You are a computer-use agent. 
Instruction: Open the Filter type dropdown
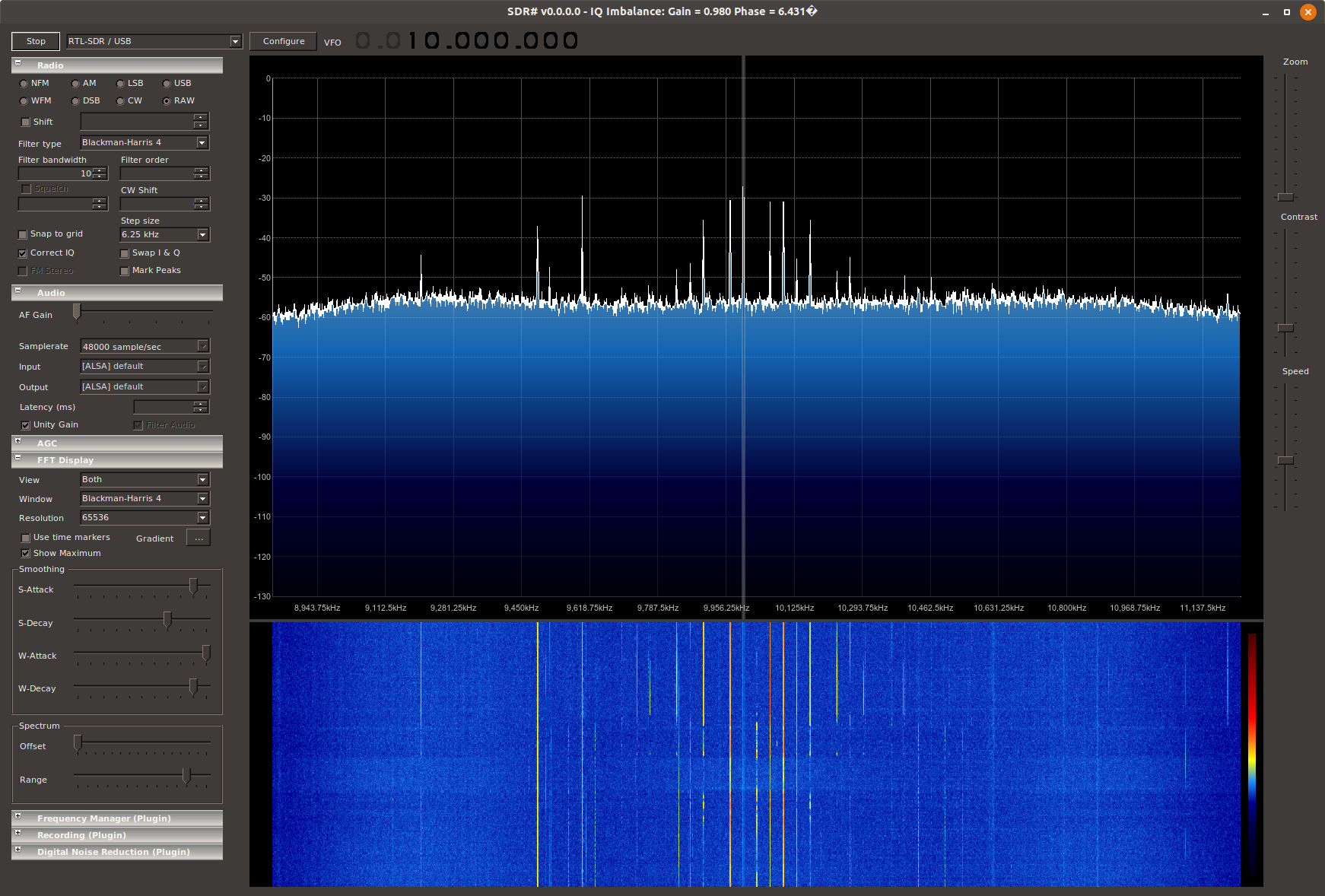pyautogui.click(x=202, y=143)
